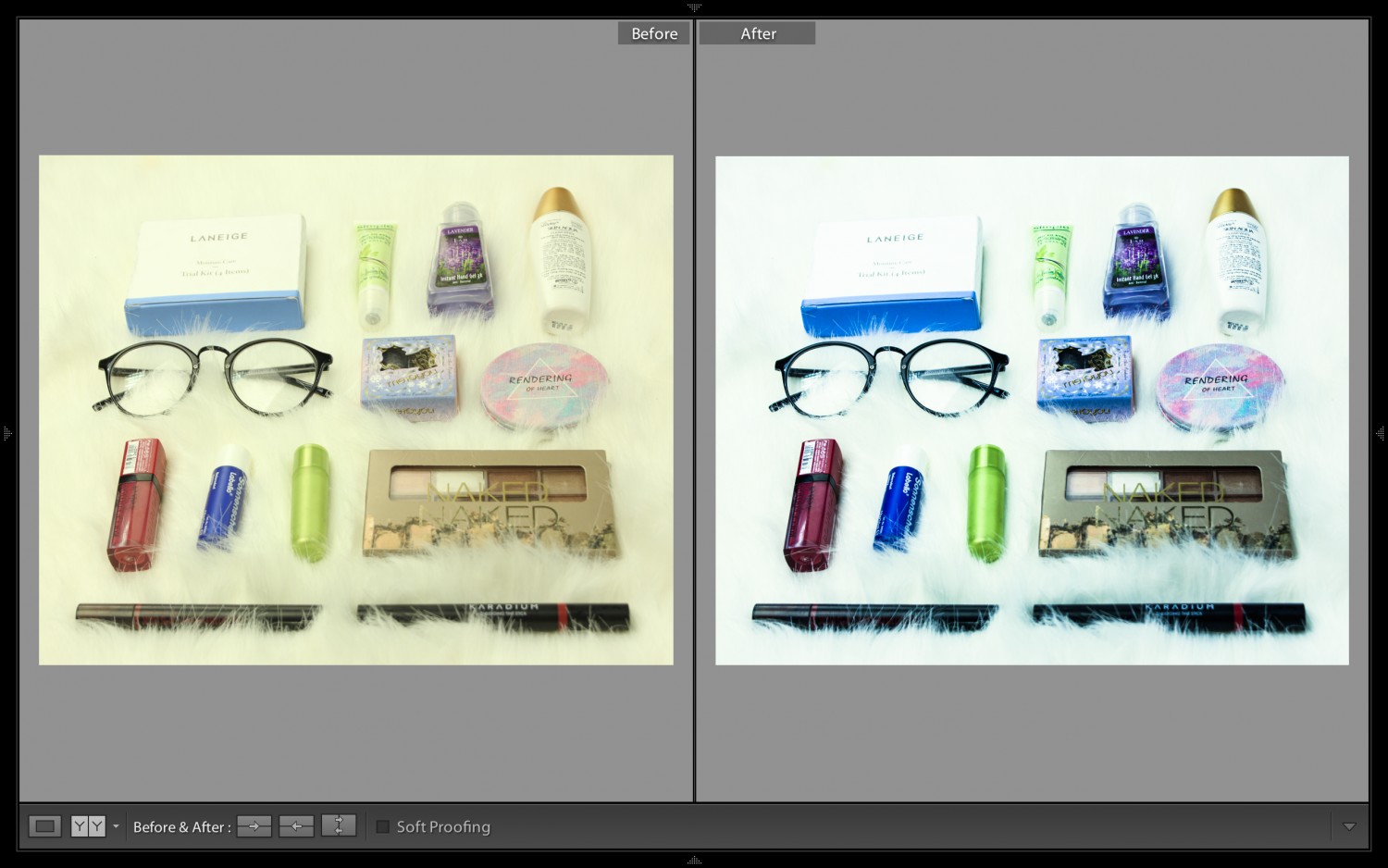Open Before & After view options dropdown arrow
Image resolution: width=1388 pixels, height=868 pixels.
coord(116,826)
